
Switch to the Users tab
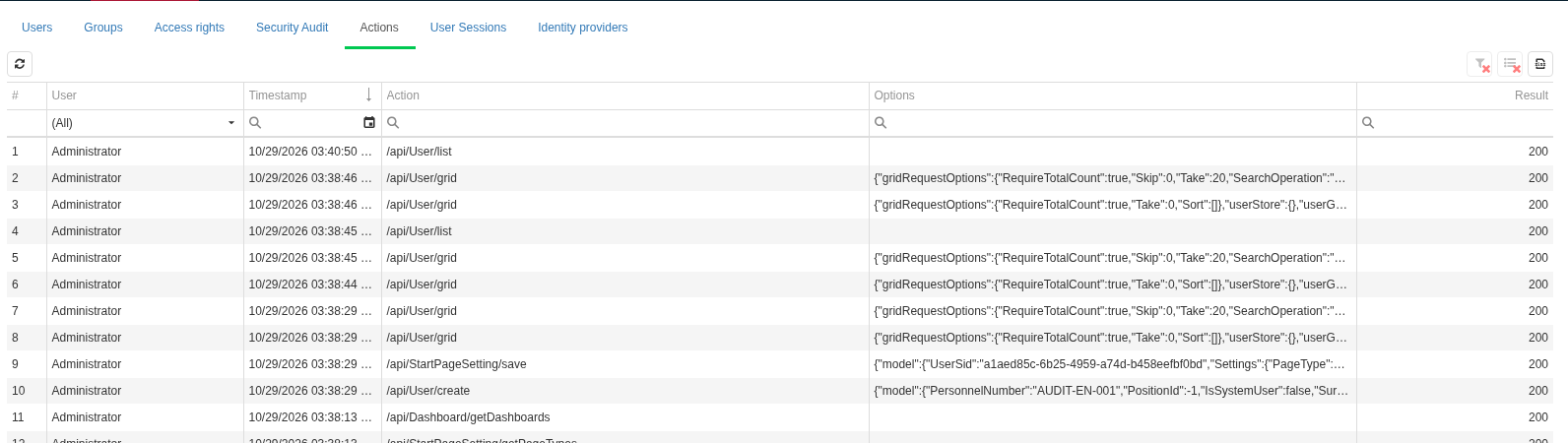[x=37, y=28]
